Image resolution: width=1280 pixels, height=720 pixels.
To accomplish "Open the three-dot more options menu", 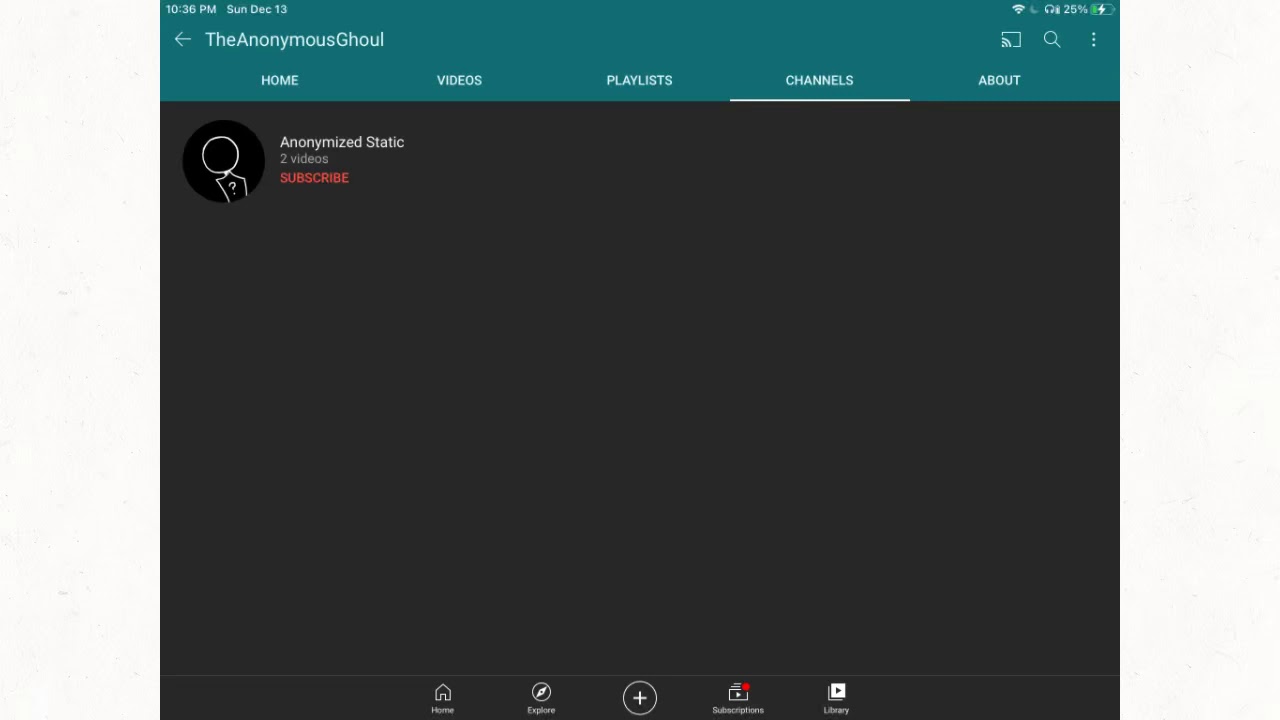I will click(1094, 40).
